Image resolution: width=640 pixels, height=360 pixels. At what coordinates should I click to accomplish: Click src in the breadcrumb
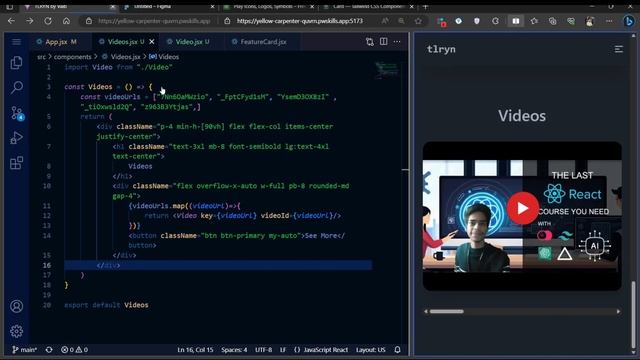tap(41, 57)
